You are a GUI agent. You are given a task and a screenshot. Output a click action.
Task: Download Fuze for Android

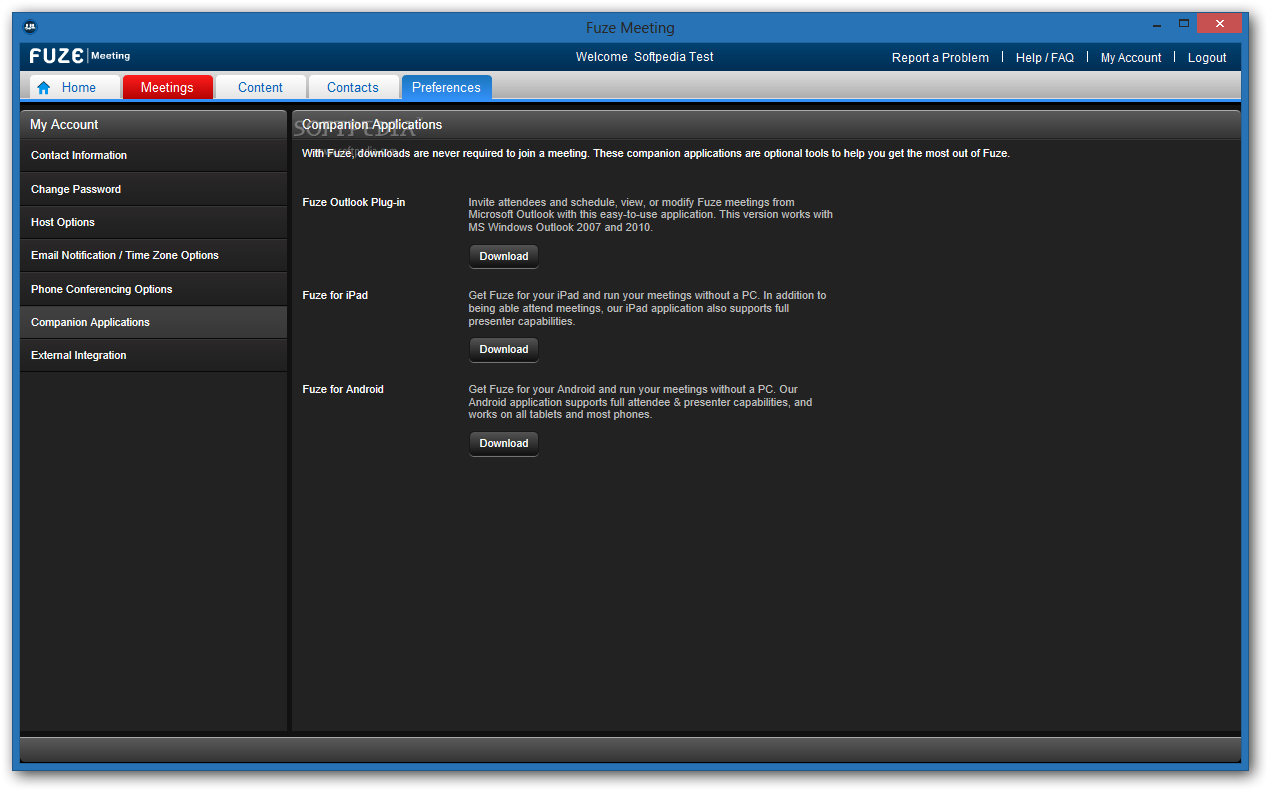coord(504,443)
